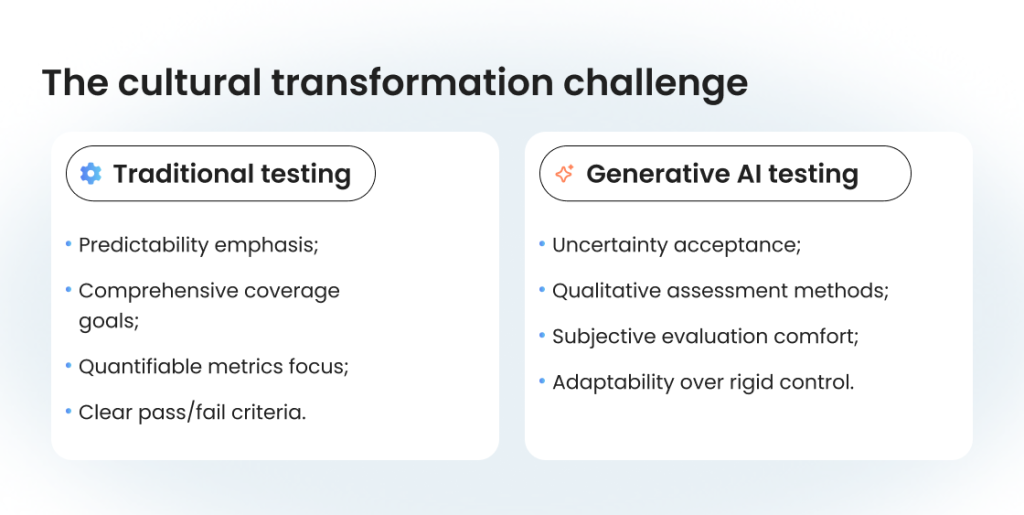Click the orange sparkle icon beside Generative AI testing

pos(564,174)
